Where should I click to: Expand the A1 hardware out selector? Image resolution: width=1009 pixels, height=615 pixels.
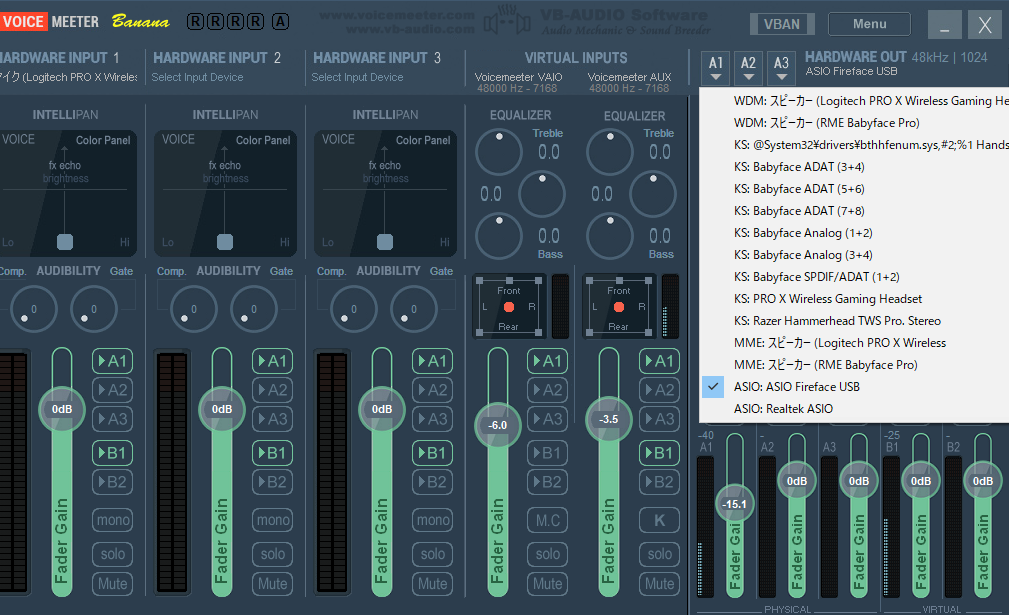(x=716, y=68)
